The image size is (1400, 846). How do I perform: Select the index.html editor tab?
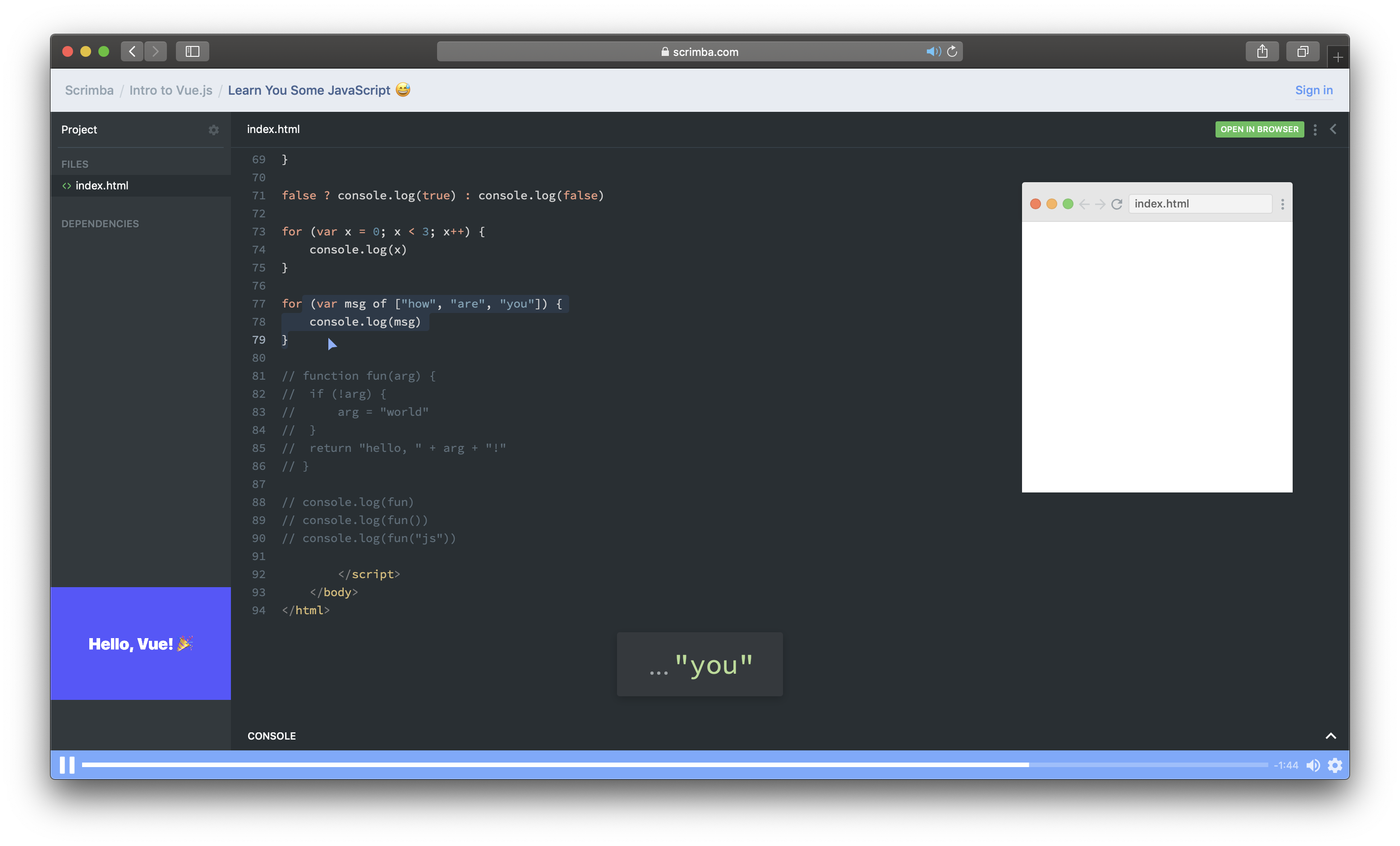click(273, 129)
